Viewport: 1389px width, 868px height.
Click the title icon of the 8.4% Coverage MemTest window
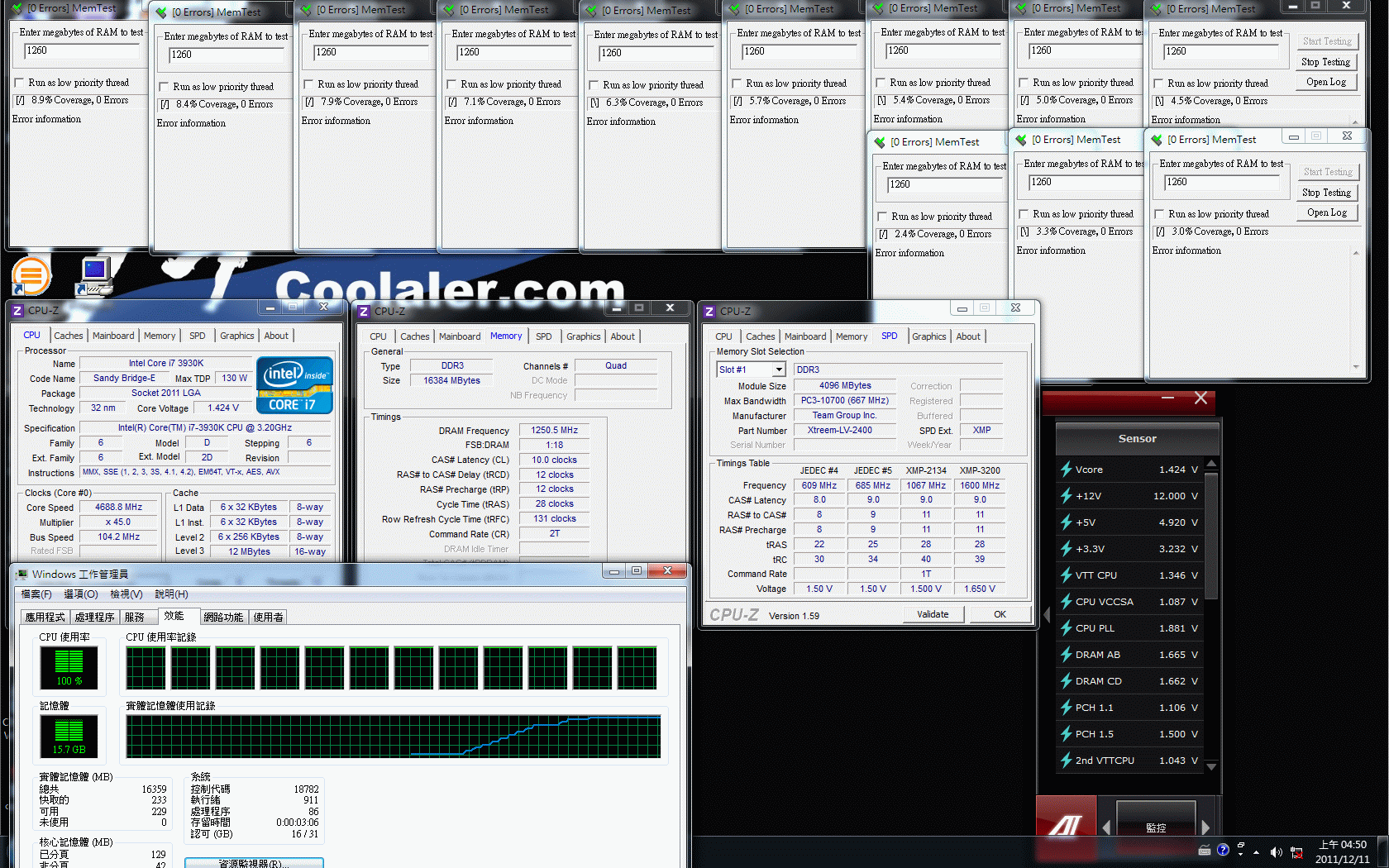(162, 12)
